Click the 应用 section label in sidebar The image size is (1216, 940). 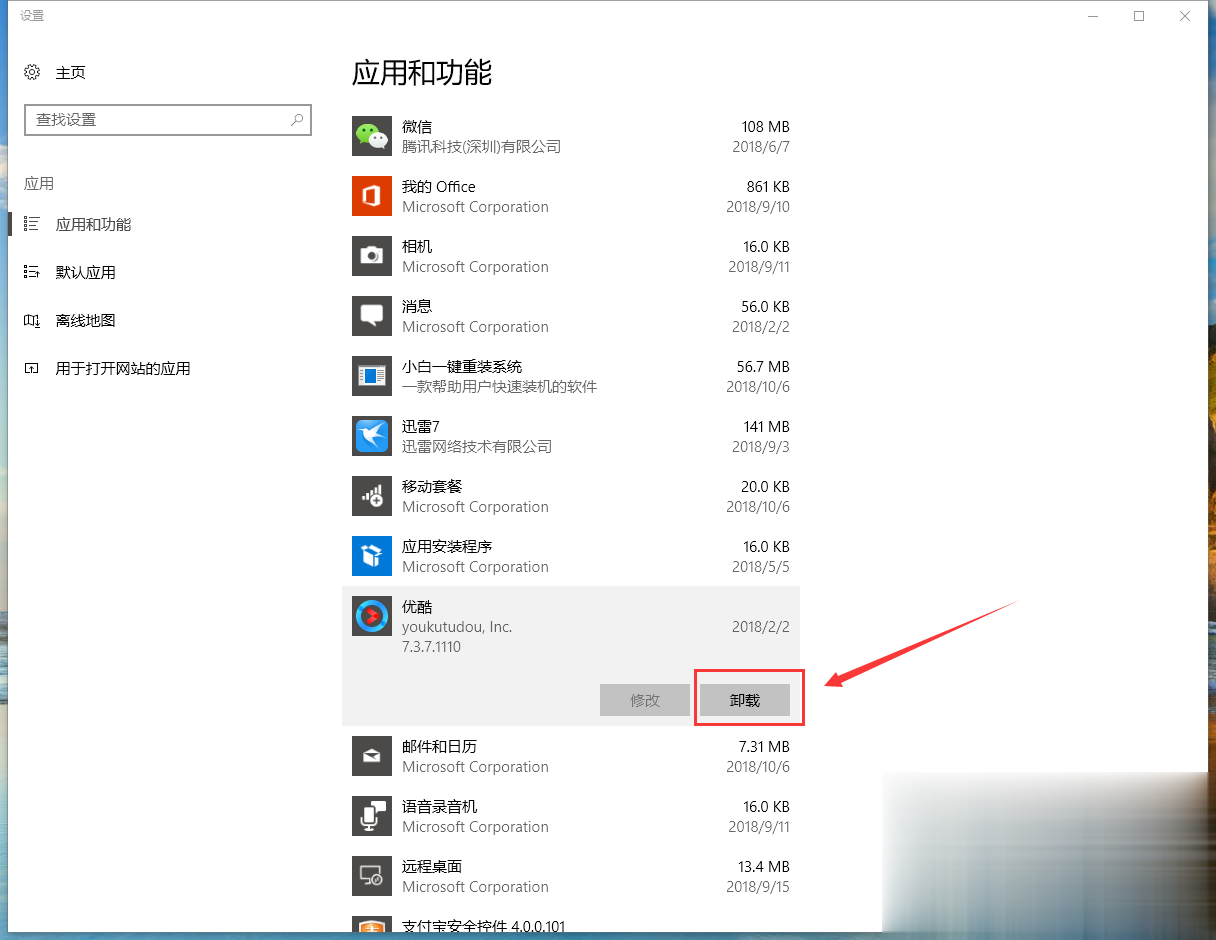pyautogui.click(x=39, y=184)
